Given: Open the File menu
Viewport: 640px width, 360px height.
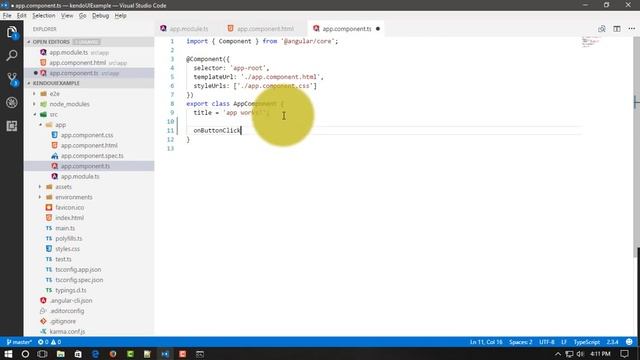Looking at the screenshot, I should click(x=7, y=16).
